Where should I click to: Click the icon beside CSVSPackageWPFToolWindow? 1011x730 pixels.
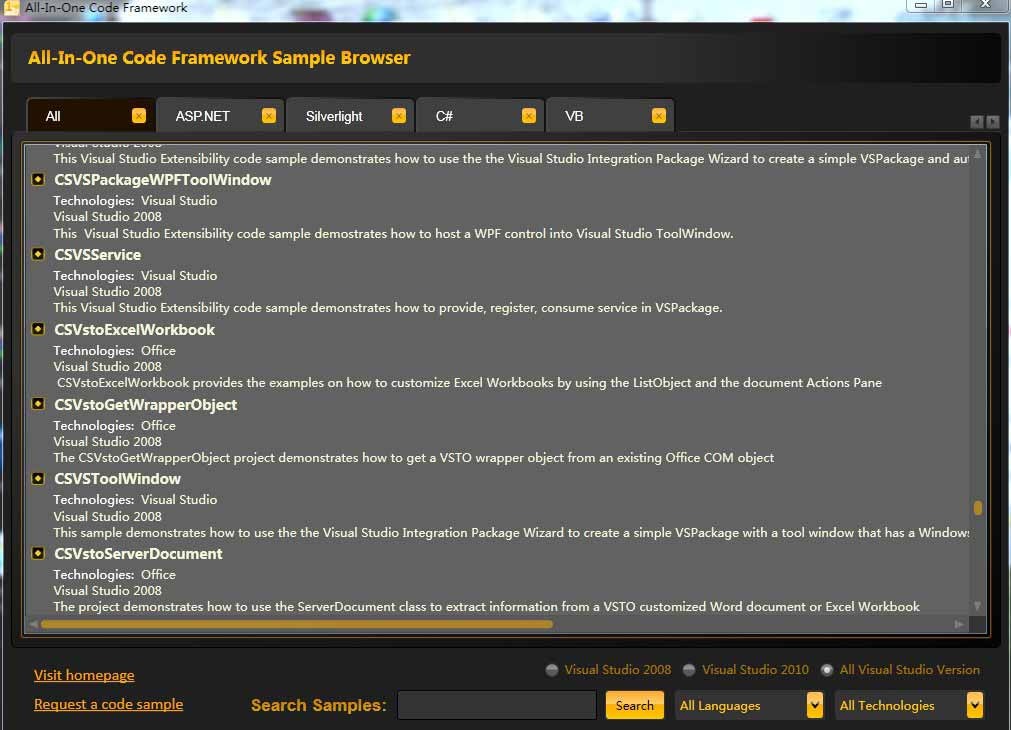point(38,180)
